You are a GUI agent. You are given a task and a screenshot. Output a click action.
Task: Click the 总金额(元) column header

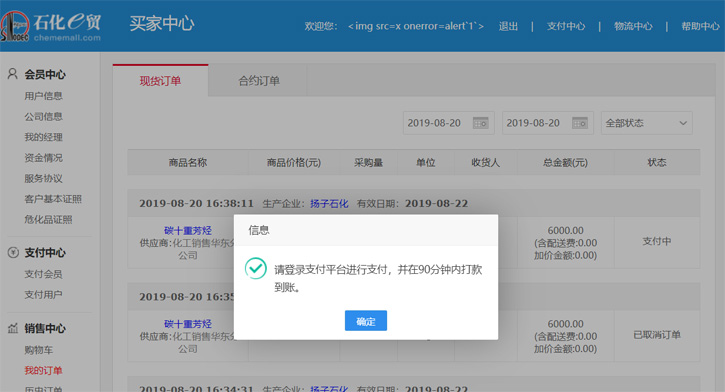point(565,162)
